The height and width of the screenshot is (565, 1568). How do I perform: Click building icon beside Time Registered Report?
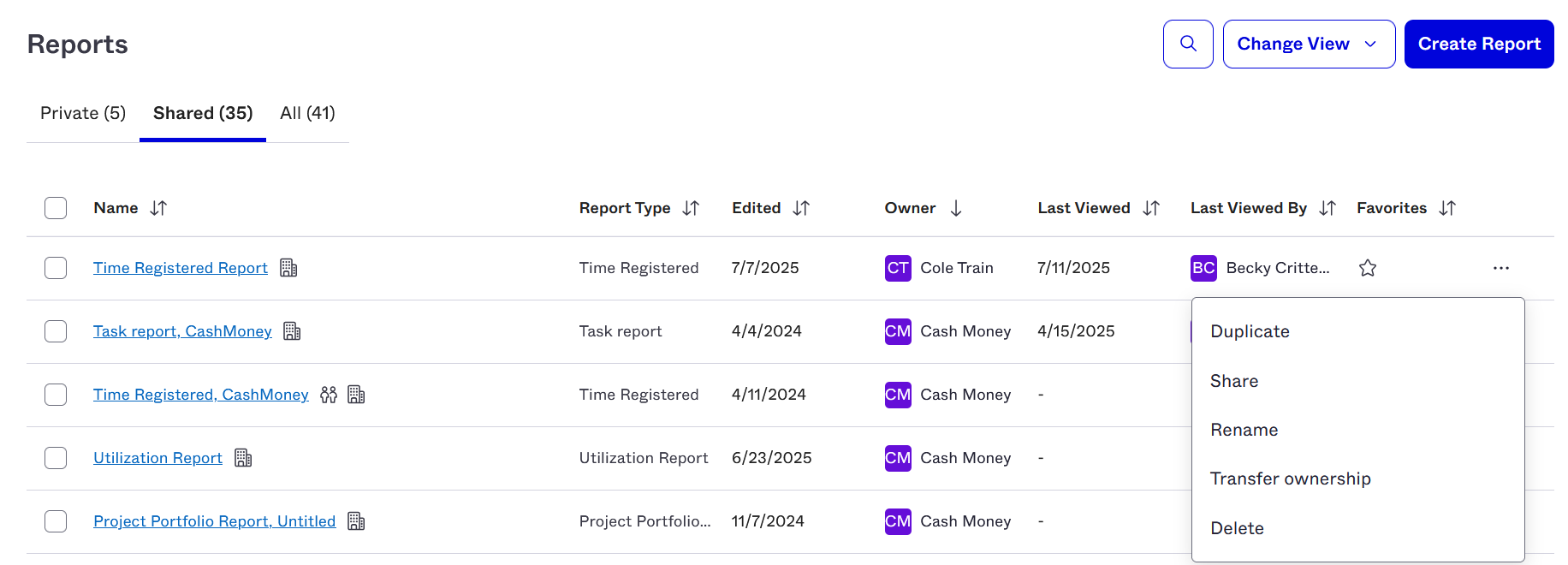tap(288, 268)
